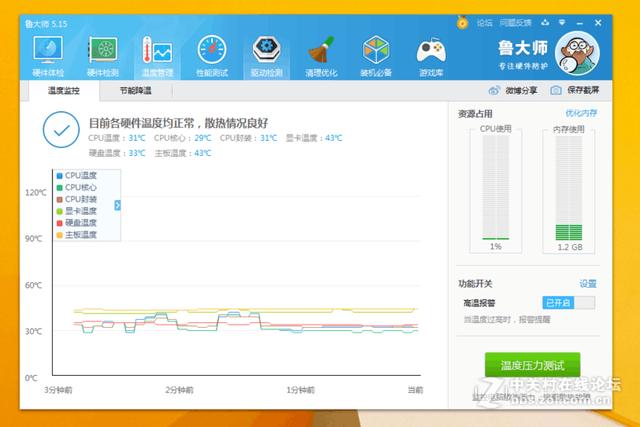Toggle the 高温报警 switch

click(569, 303)
